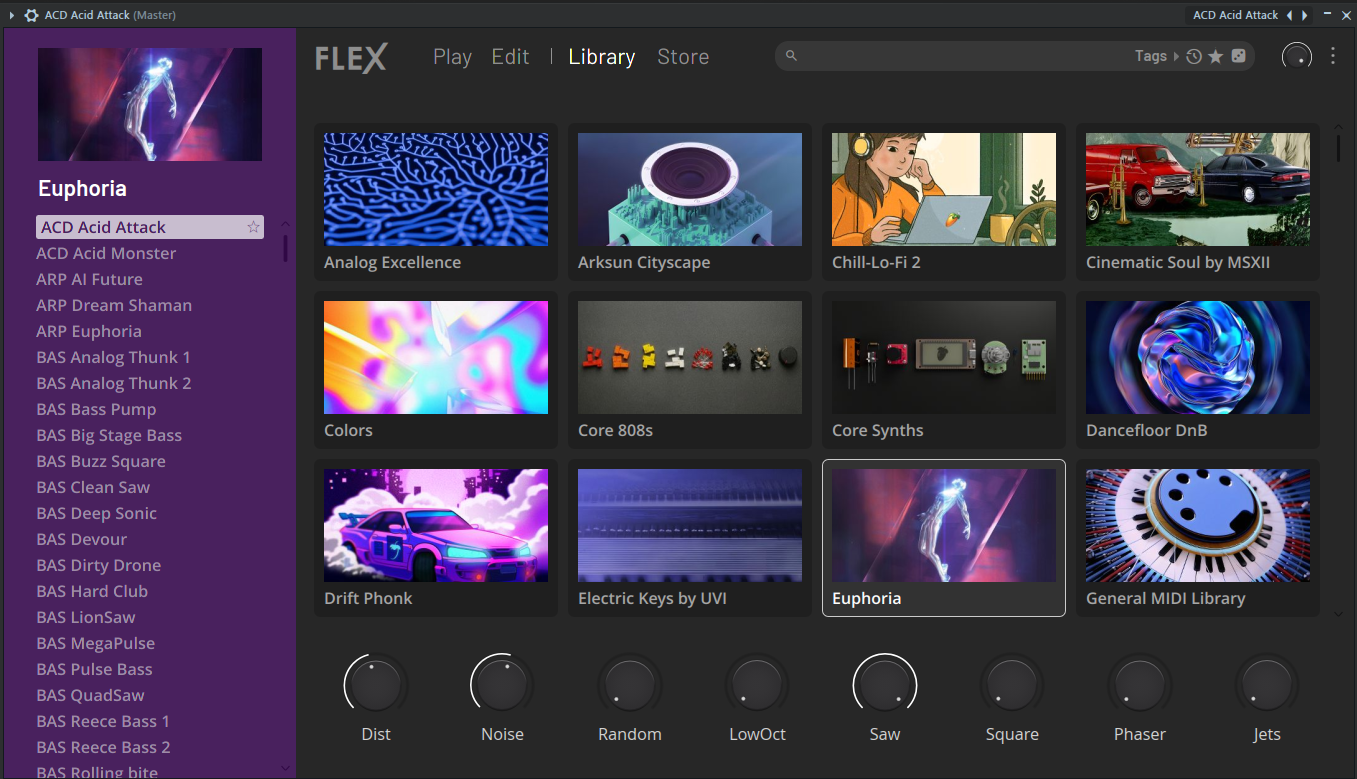Open the Drift Phonk pack
This screenshot has width=1357, height=779.
pos(436,538)
